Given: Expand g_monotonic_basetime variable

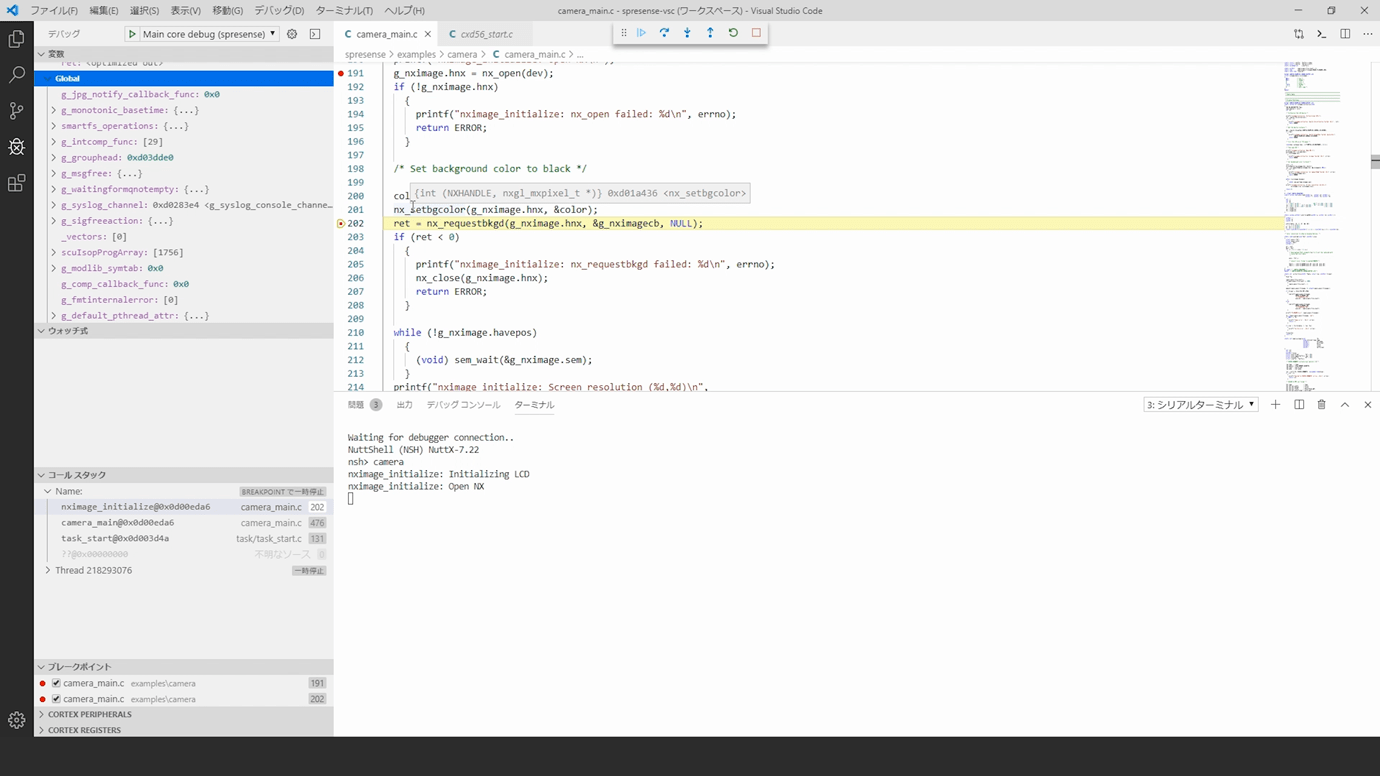Looking at the screenshot, I should tap(54, 110).
